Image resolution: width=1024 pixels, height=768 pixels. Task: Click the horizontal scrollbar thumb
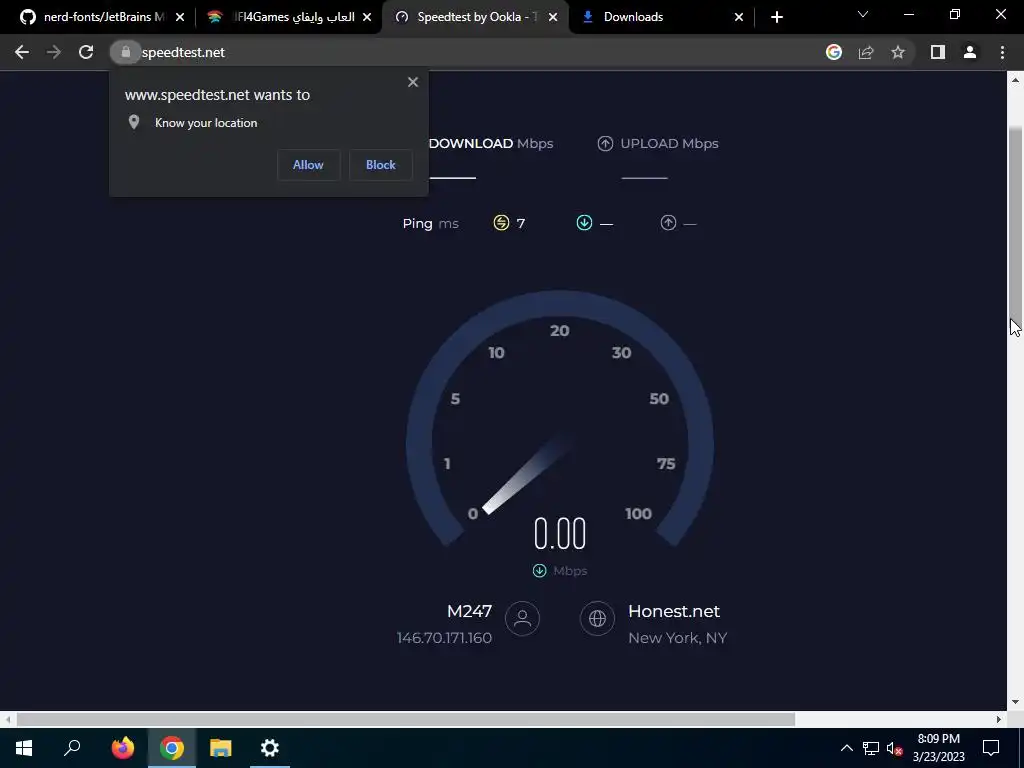406,720
